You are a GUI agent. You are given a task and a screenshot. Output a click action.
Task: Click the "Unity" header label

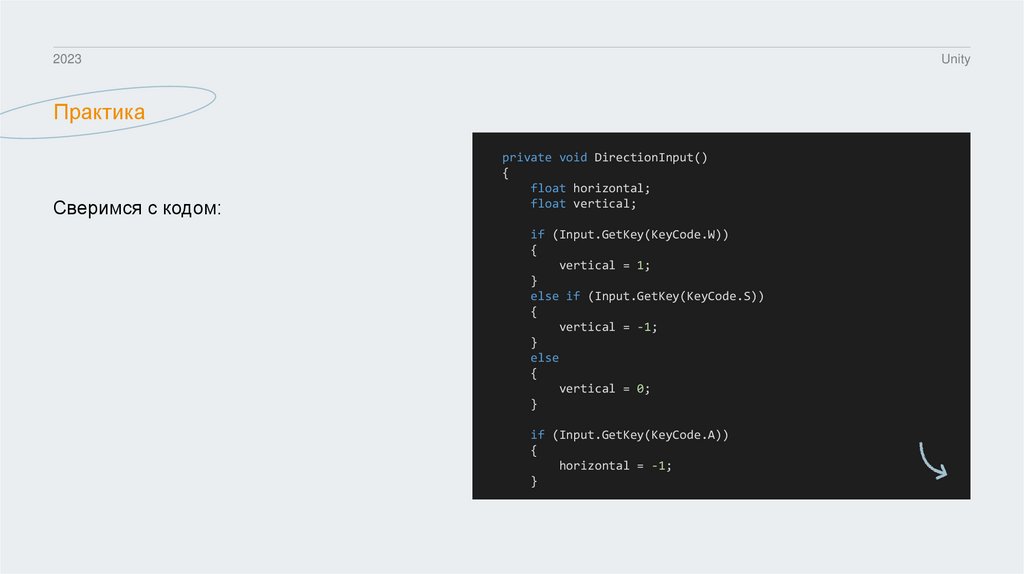tap(955, 60)
